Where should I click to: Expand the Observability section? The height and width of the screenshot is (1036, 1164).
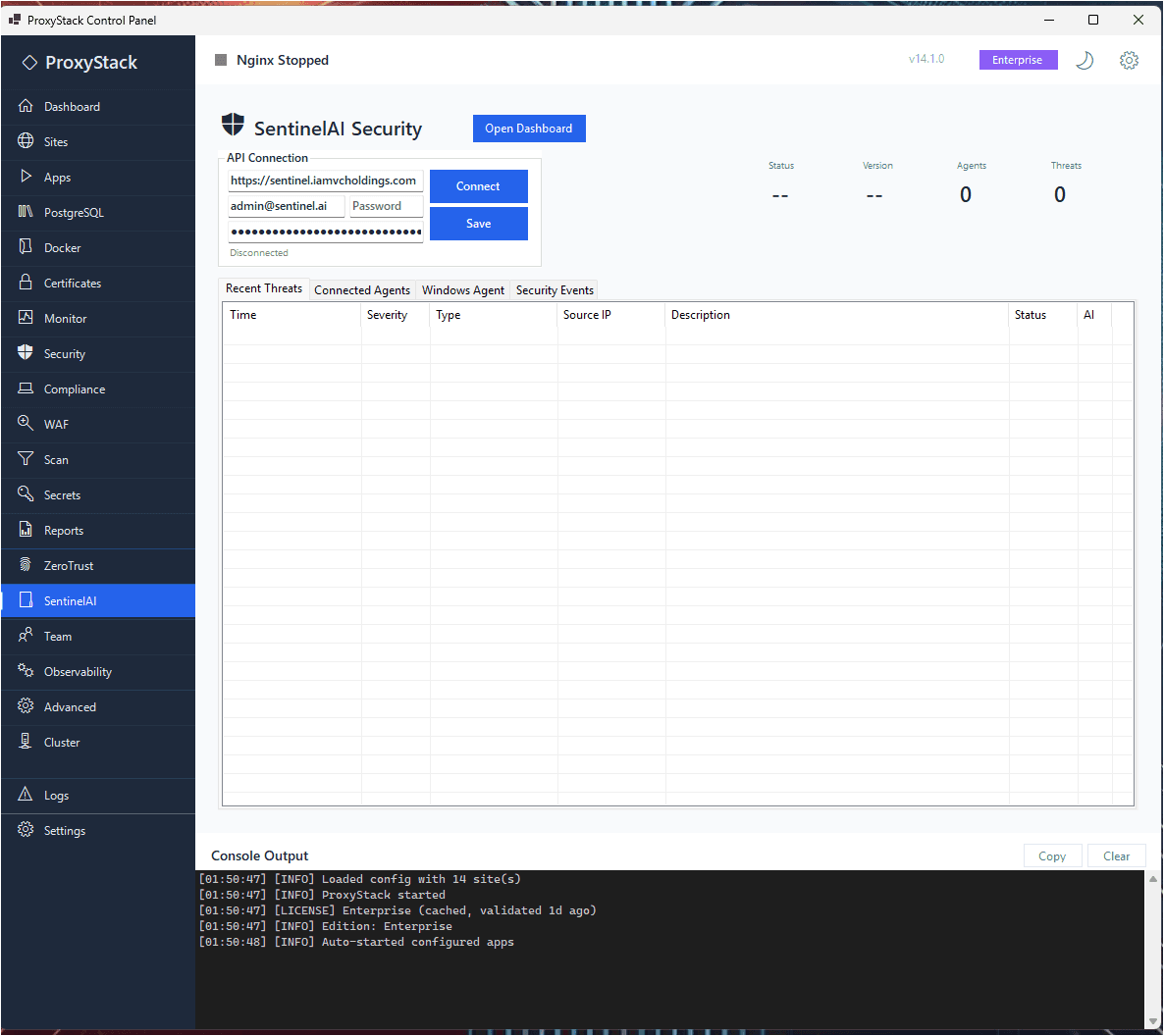(x=26, y=671)
